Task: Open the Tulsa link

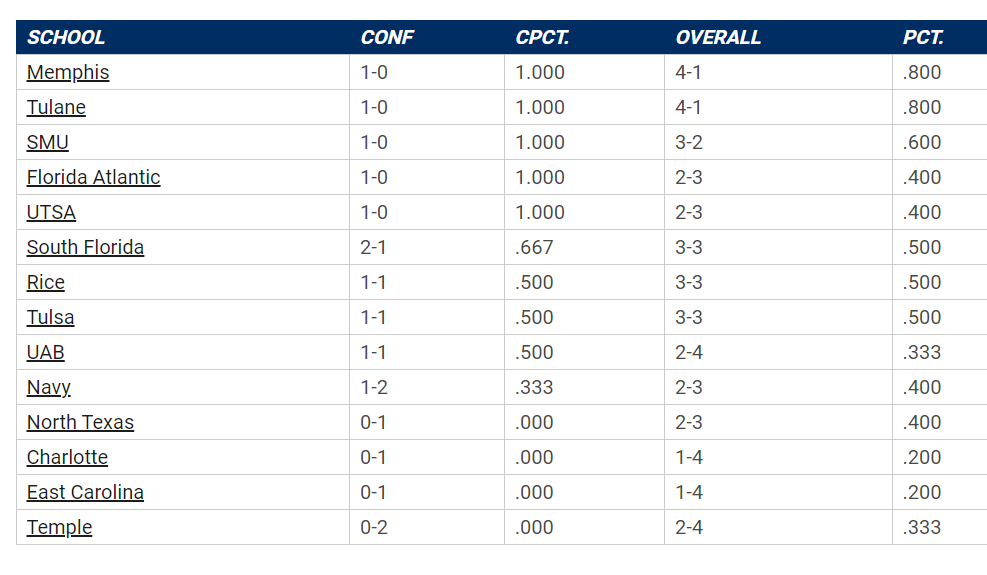Action: point(50,317)
